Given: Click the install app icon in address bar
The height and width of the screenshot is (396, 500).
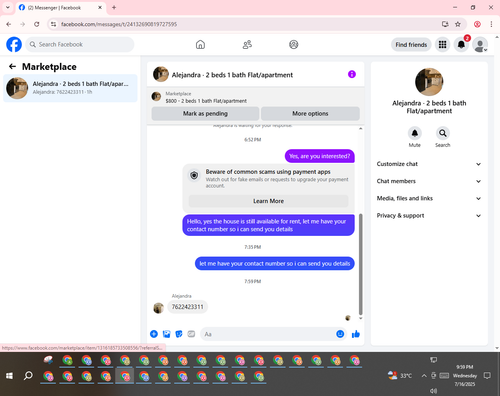Looking at the screenshot, I should 445,24.
